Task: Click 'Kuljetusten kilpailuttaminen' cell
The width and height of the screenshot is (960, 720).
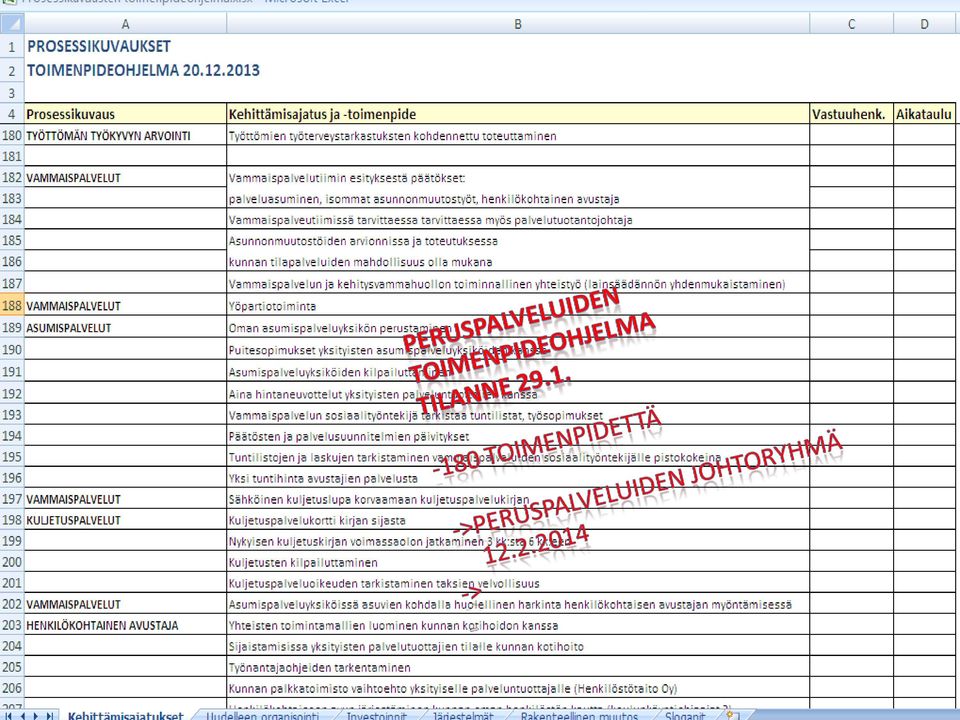Action: click(518, 562)
